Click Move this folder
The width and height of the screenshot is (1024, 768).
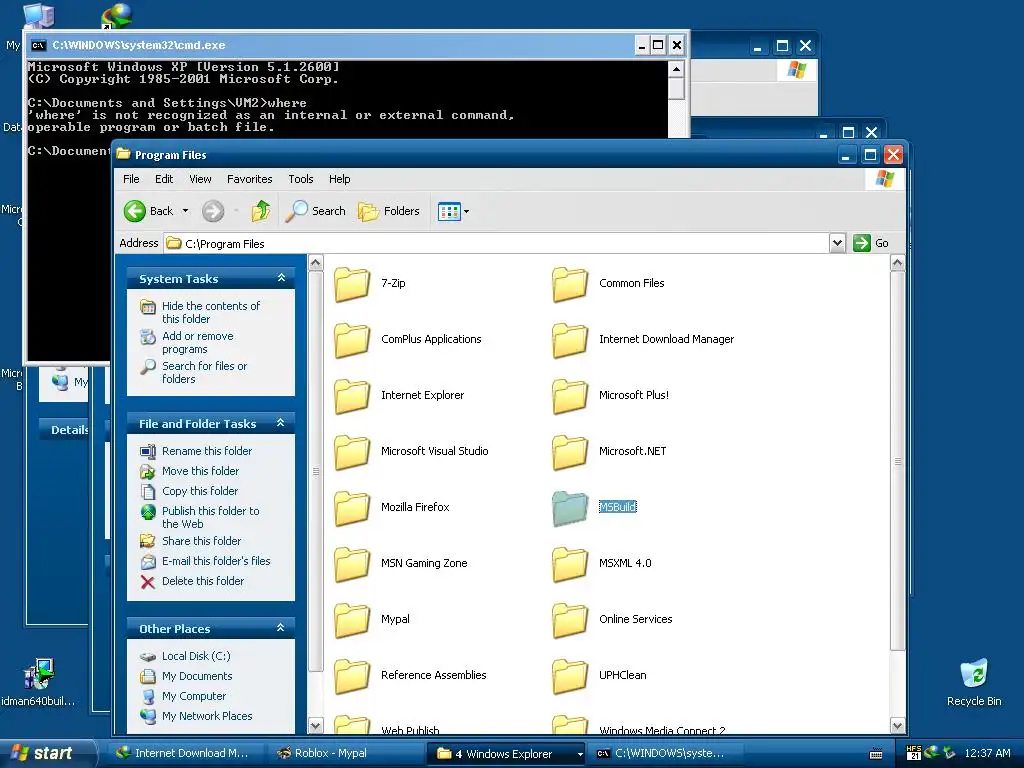click(x=200, y=471)
